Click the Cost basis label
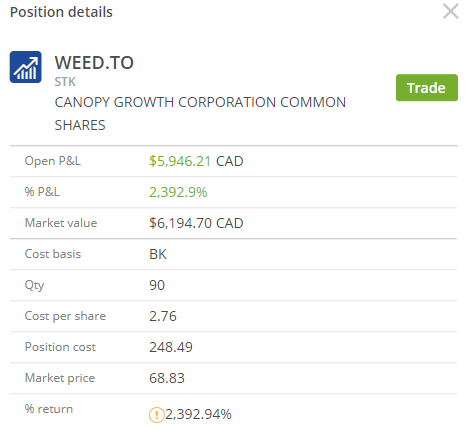The width and height of the screenshot is (470, 429). coord(53,254)
